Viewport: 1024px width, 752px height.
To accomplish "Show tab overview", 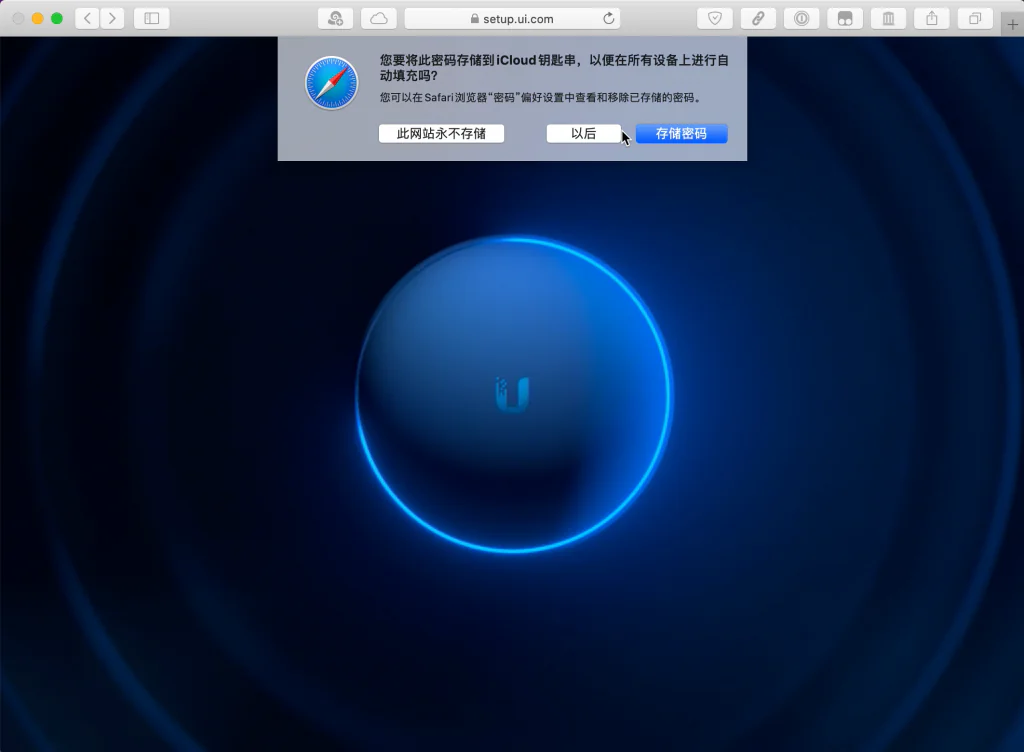I will pyautogui.click(x=975, y=18).
